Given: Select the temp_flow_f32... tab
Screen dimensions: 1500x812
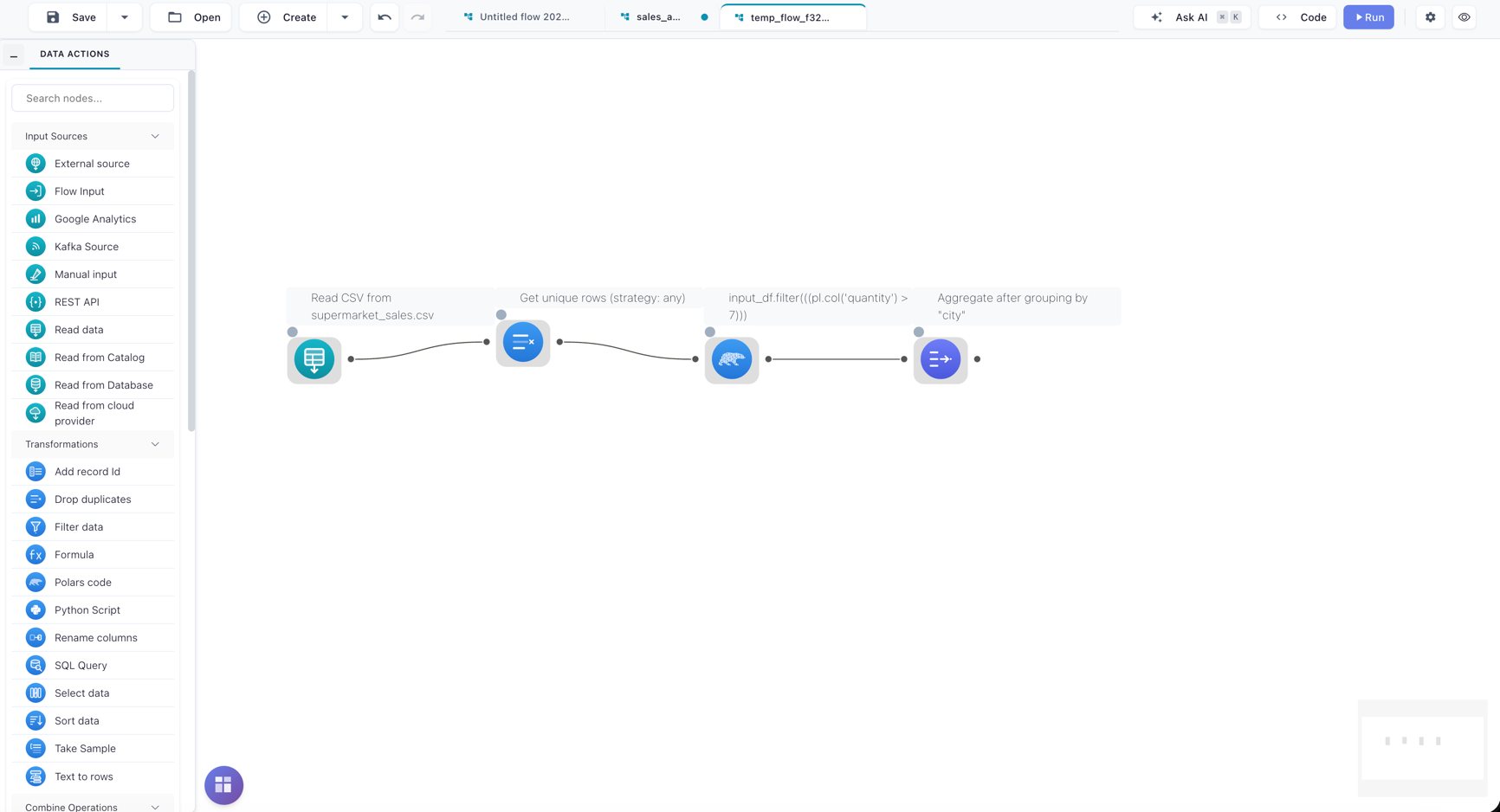Looking at the screenshot, I should 792,17.
